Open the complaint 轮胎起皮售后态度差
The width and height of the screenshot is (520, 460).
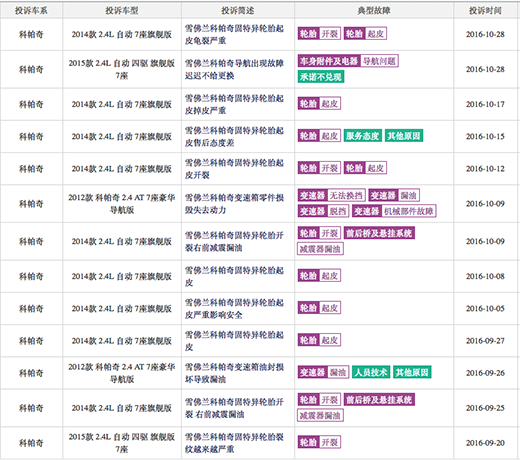[x=234, y=137]
